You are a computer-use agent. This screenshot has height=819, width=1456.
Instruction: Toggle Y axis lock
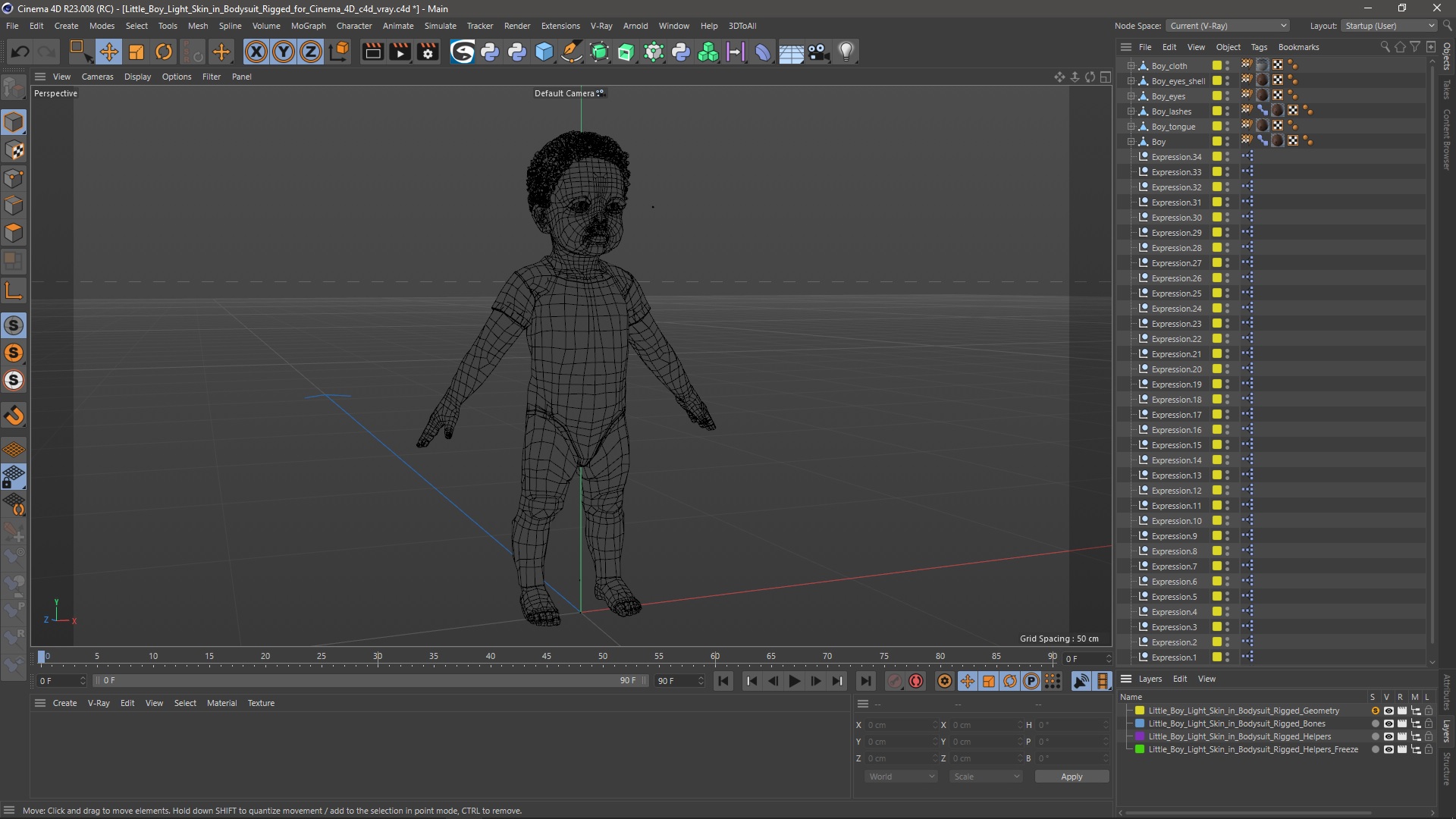tap(284, 52)
